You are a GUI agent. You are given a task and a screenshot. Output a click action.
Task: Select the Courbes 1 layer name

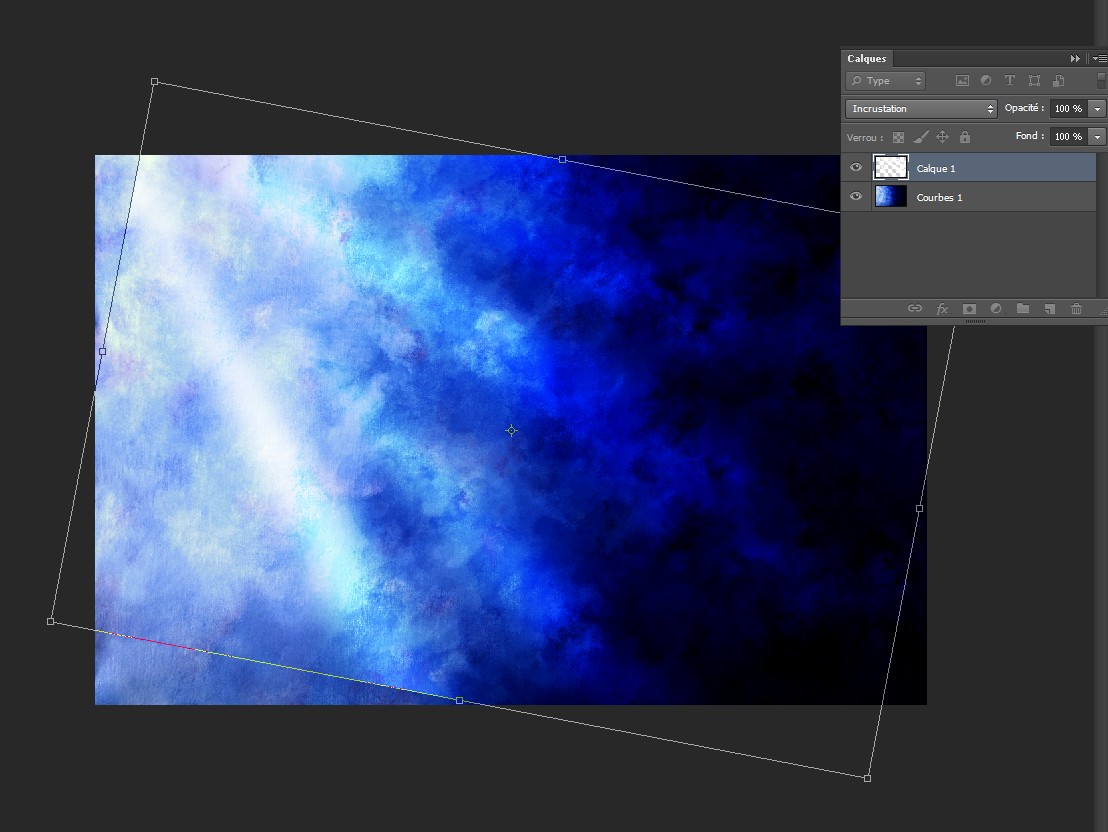(939, 197)
